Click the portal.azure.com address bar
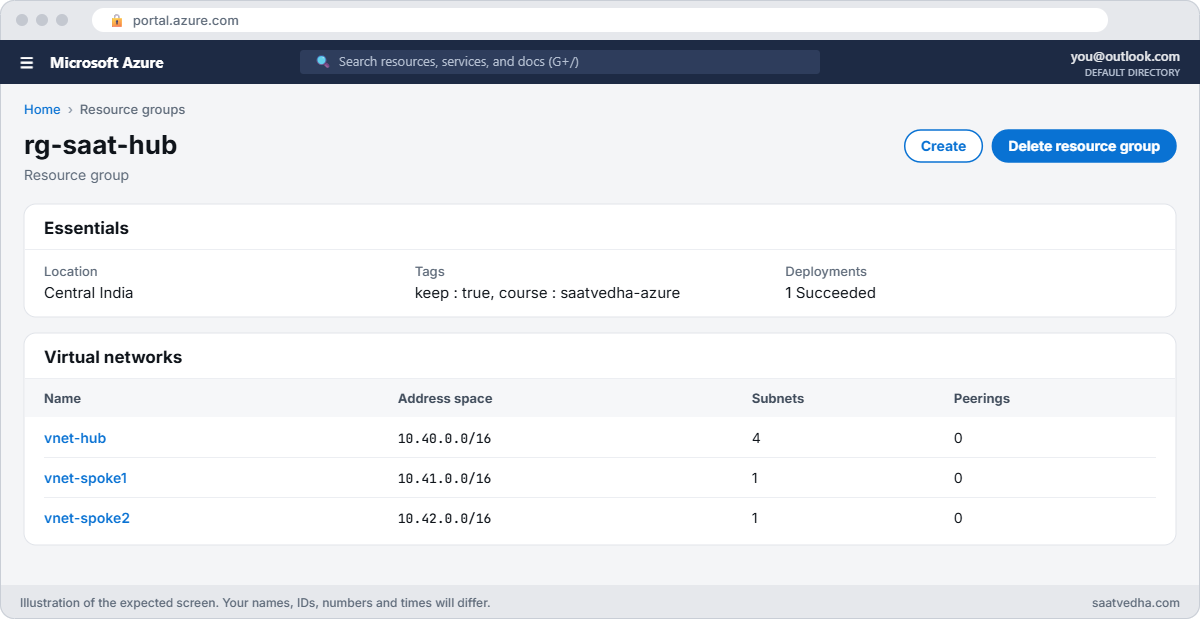 pos(600,20)
